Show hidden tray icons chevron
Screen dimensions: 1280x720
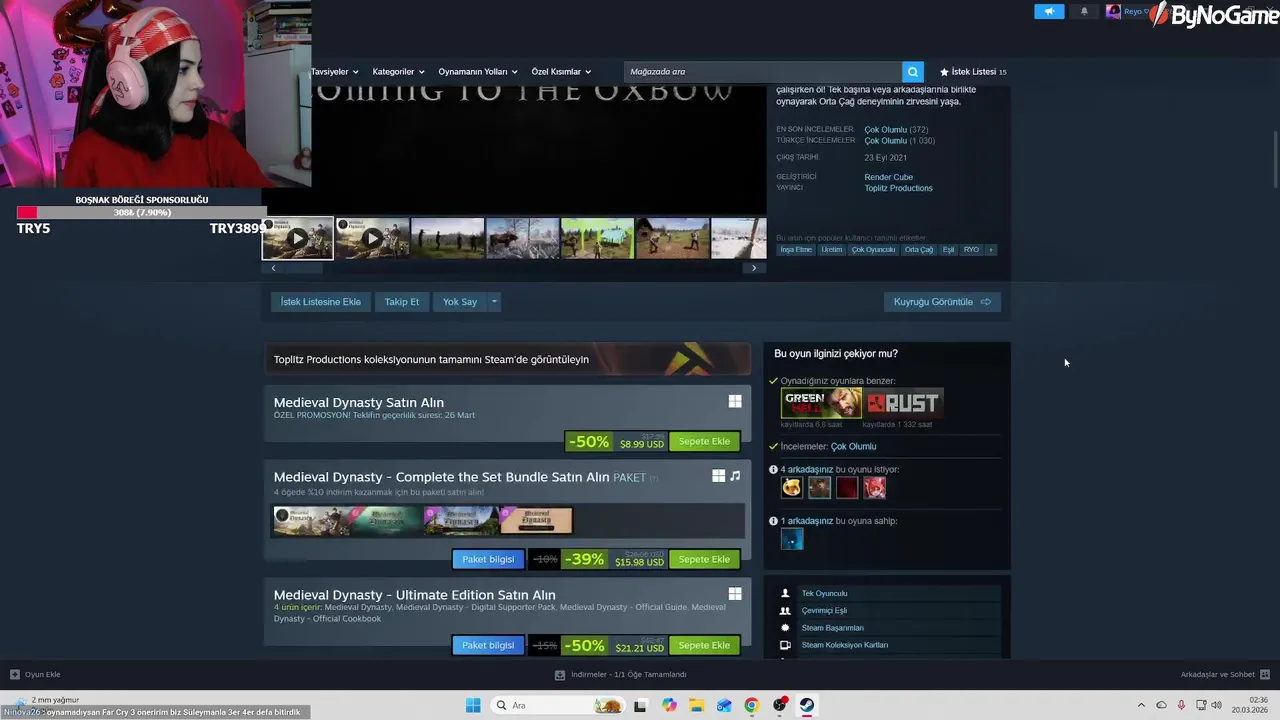click(x=1141, y=705)
